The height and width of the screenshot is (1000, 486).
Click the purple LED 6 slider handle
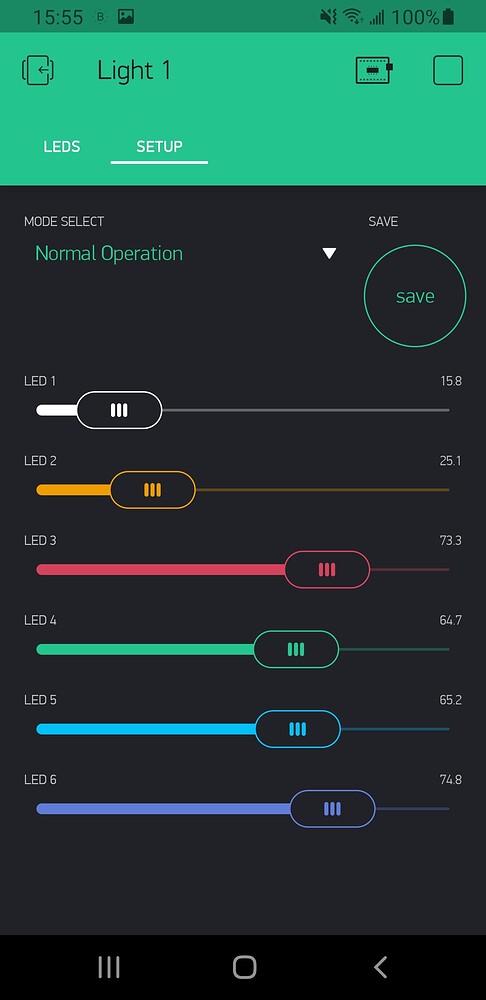click(332, 809)
